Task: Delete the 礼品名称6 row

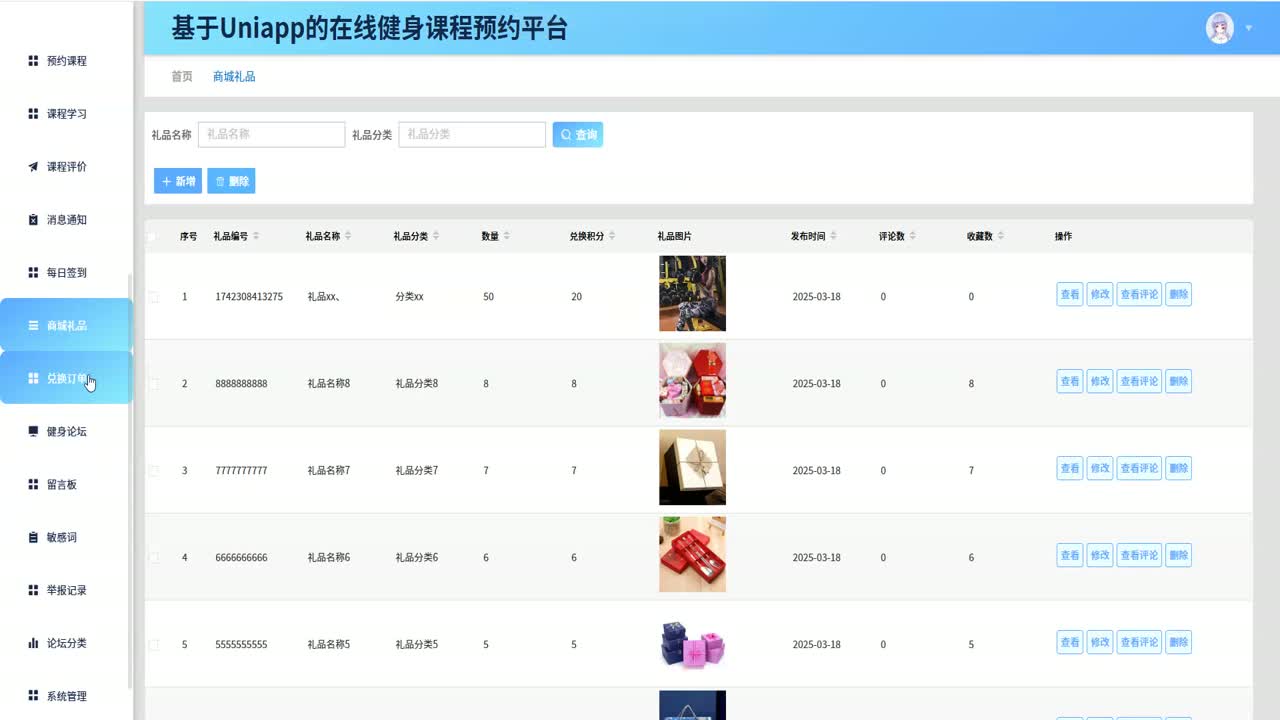Action: [x=1179, y=555]
